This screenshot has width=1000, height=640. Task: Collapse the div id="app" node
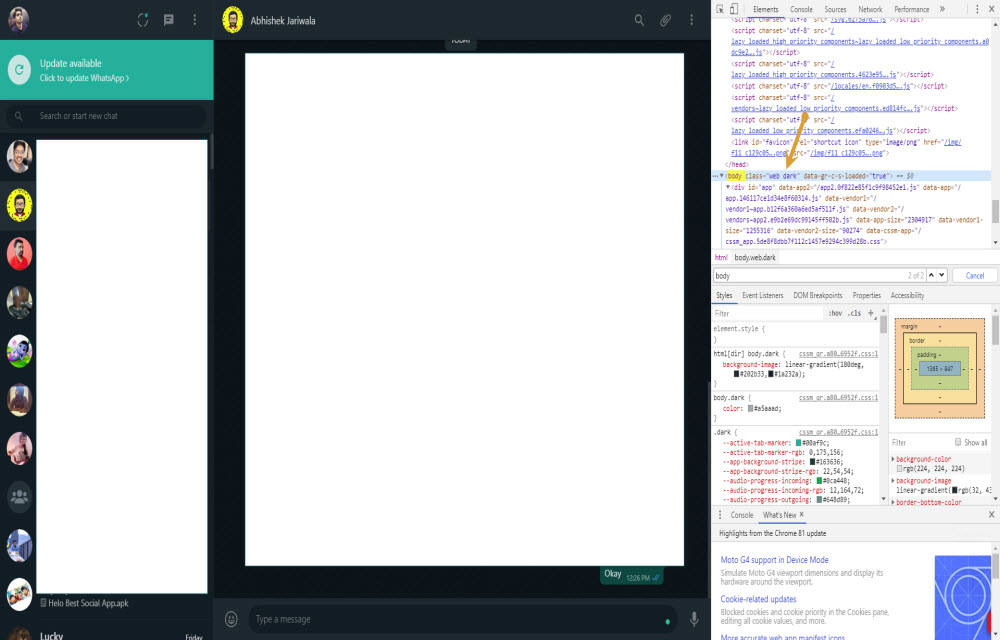[728, 187]
